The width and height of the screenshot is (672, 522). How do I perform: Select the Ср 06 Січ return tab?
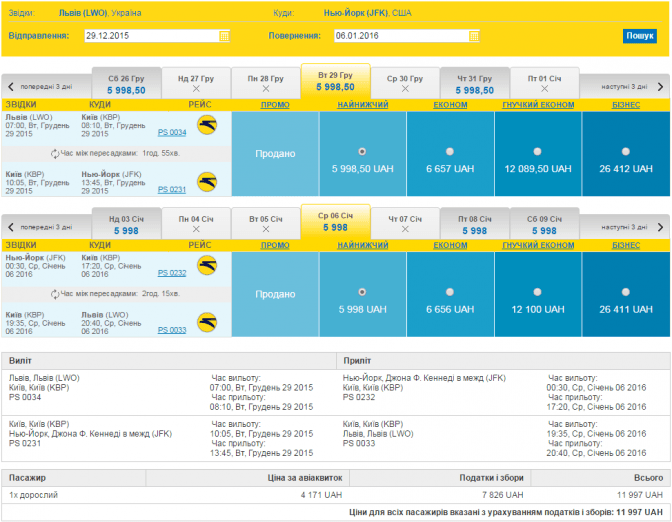[x=336, y=222]
